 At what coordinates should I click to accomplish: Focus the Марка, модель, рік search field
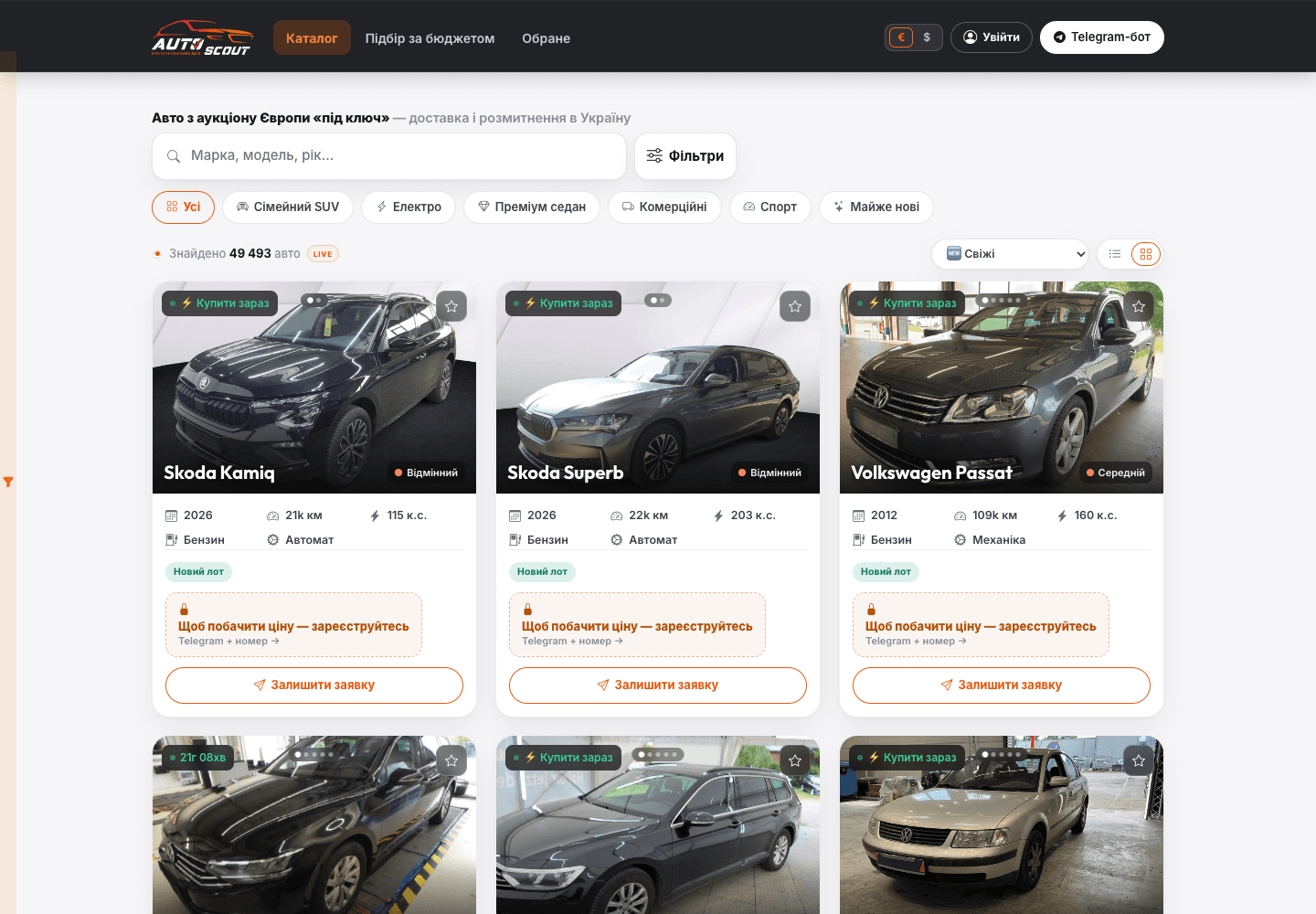point(389,156)
